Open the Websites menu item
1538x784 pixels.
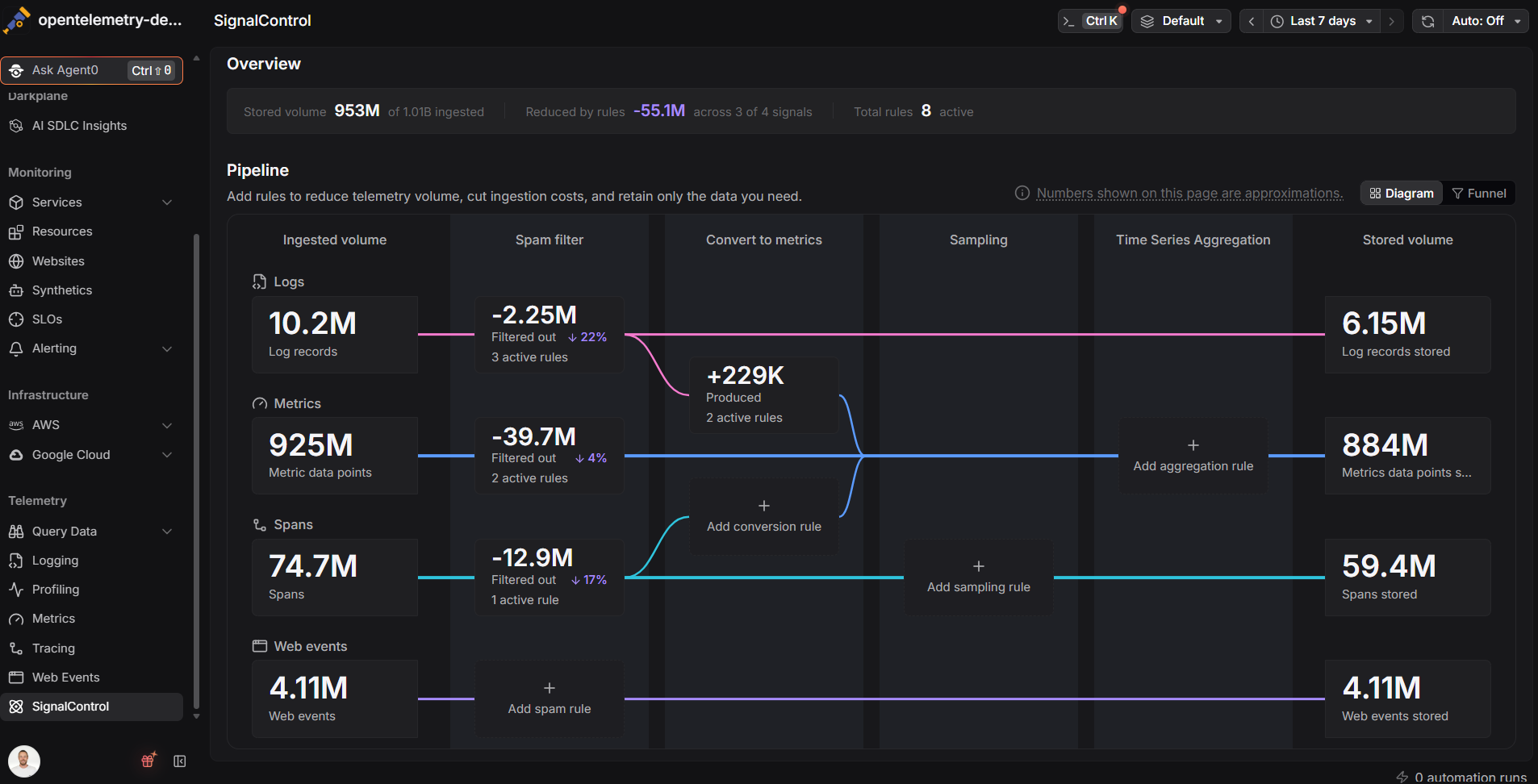[x=92, y=261]
